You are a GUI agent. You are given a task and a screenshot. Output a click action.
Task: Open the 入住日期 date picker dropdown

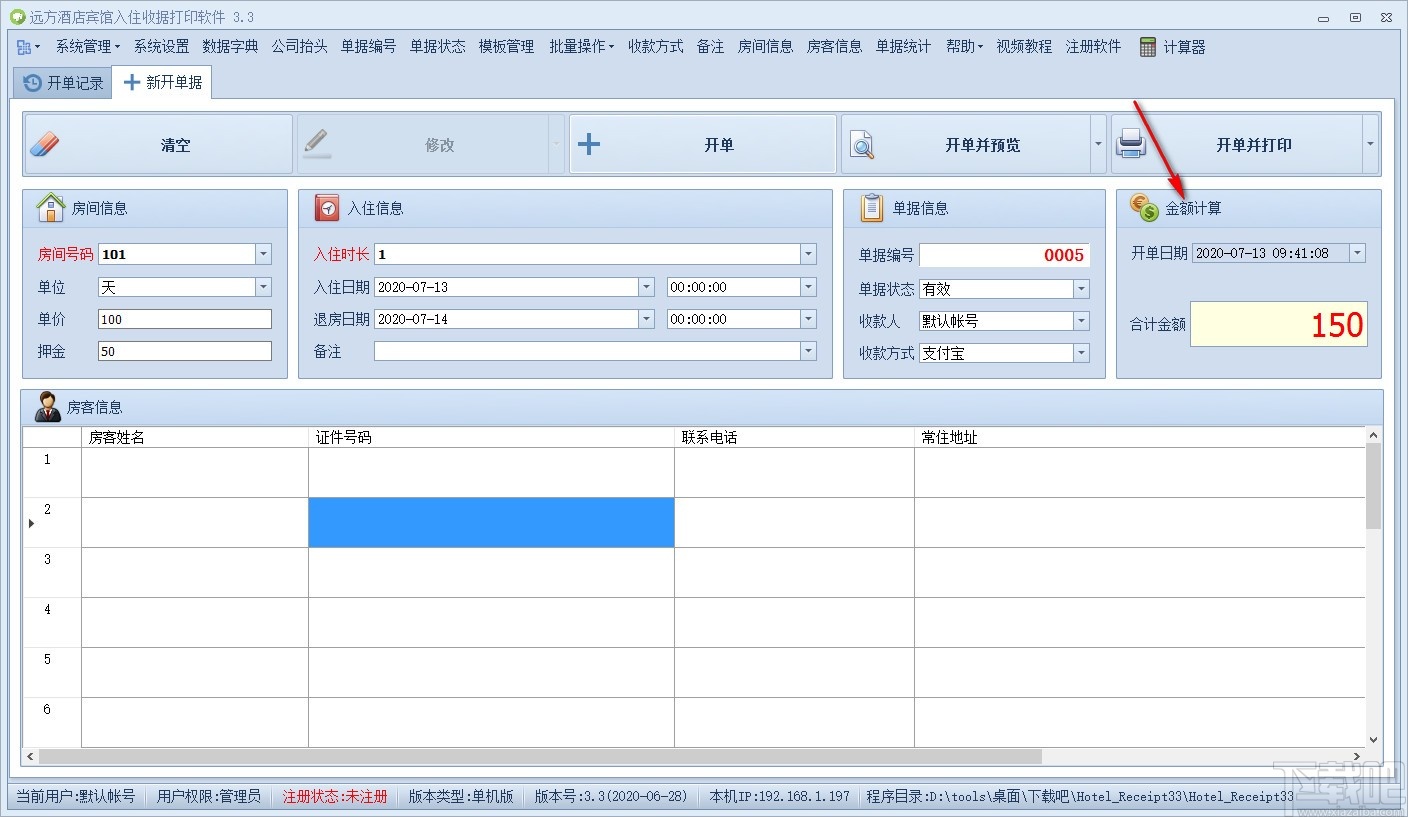646,287
